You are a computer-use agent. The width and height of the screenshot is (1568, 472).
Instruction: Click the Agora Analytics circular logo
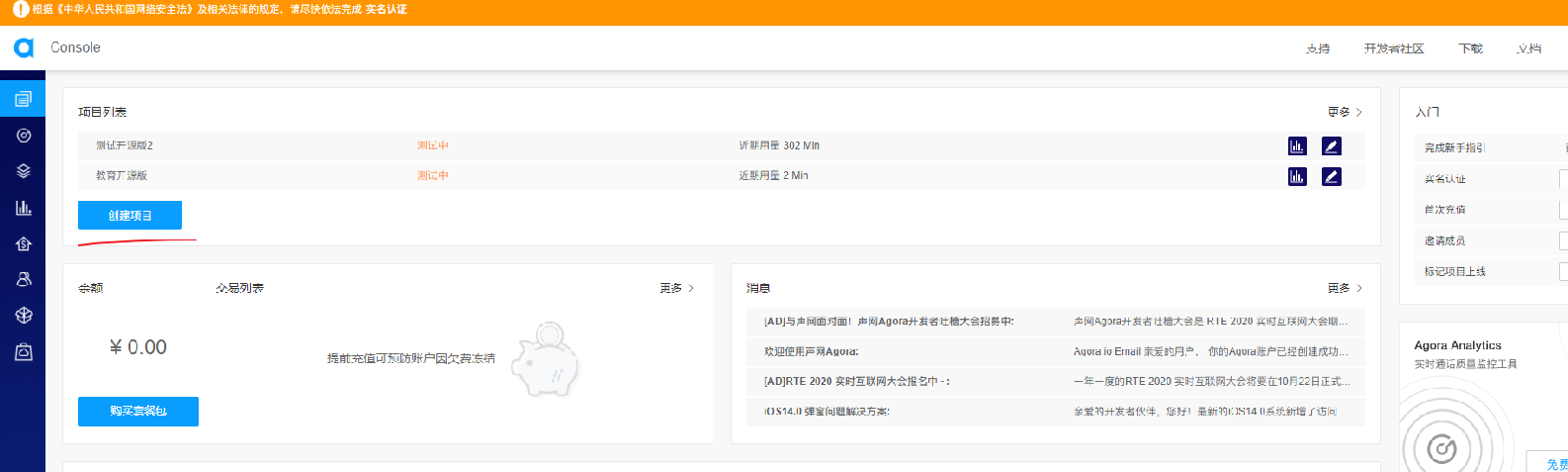pyautogui.click(x=1441, y=449)
